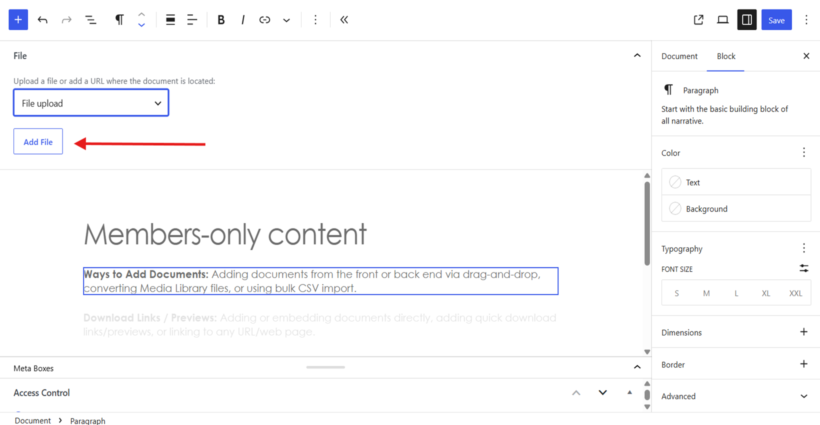Screen dimensions: 820x425
Task: Click the meta boxes resize handle
Action: (325, 367)
